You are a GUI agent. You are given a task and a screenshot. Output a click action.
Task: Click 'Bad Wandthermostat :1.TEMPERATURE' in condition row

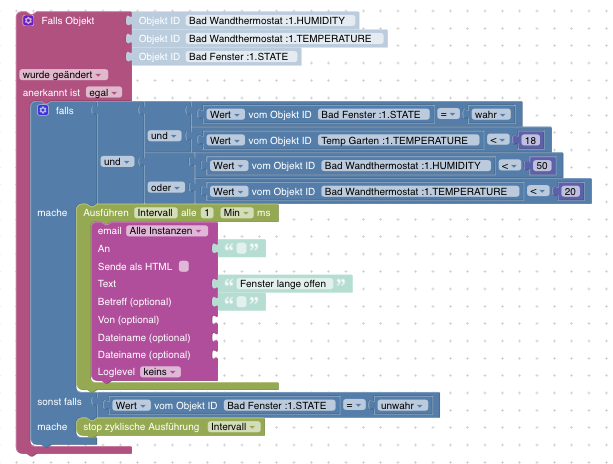pos(420,192)
